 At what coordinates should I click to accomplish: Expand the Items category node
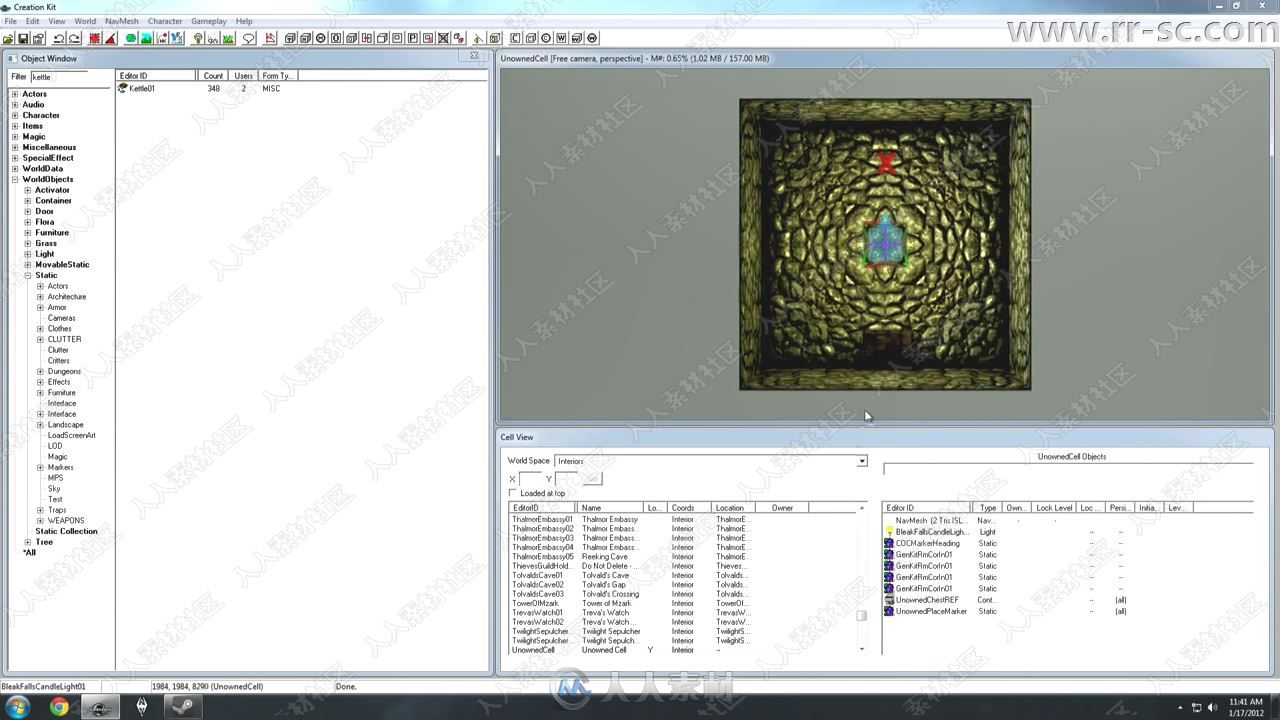[x=15, y=126]
